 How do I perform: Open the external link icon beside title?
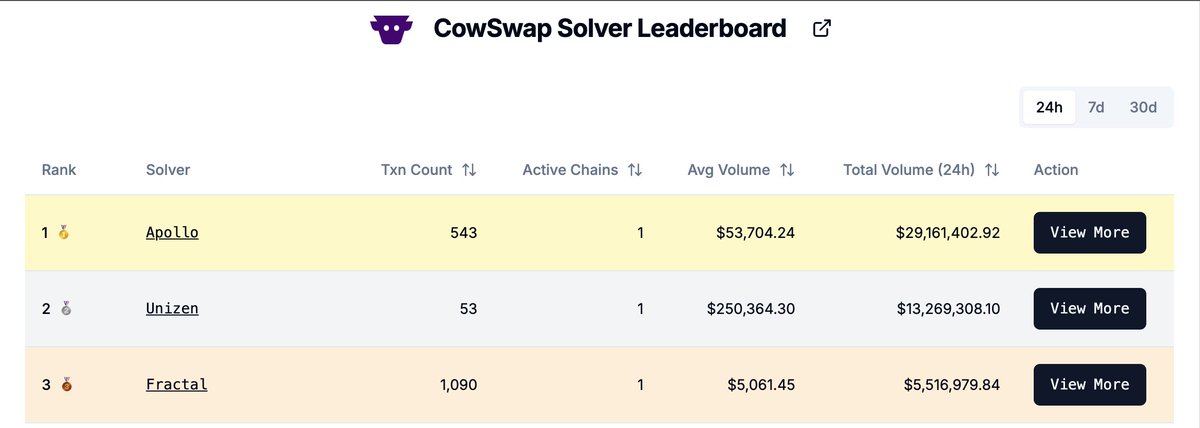[822, 29]
